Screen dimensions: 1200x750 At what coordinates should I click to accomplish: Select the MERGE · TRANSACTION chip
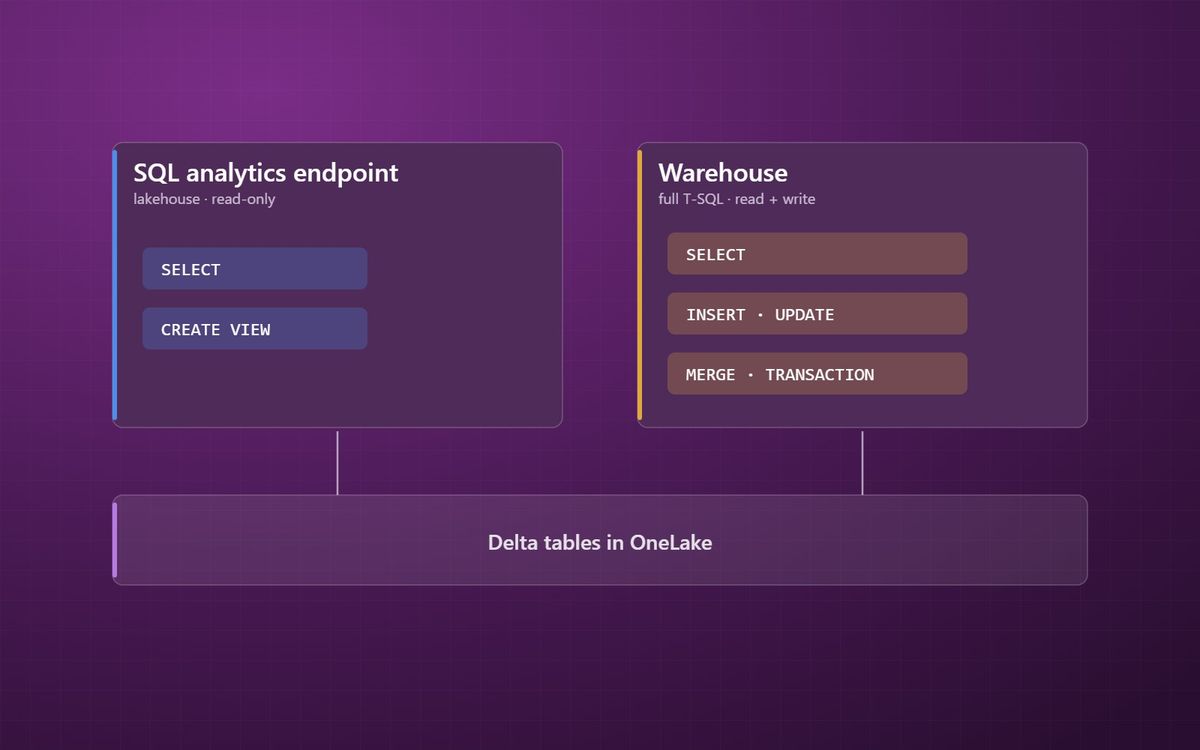click(x=817, y=374)
